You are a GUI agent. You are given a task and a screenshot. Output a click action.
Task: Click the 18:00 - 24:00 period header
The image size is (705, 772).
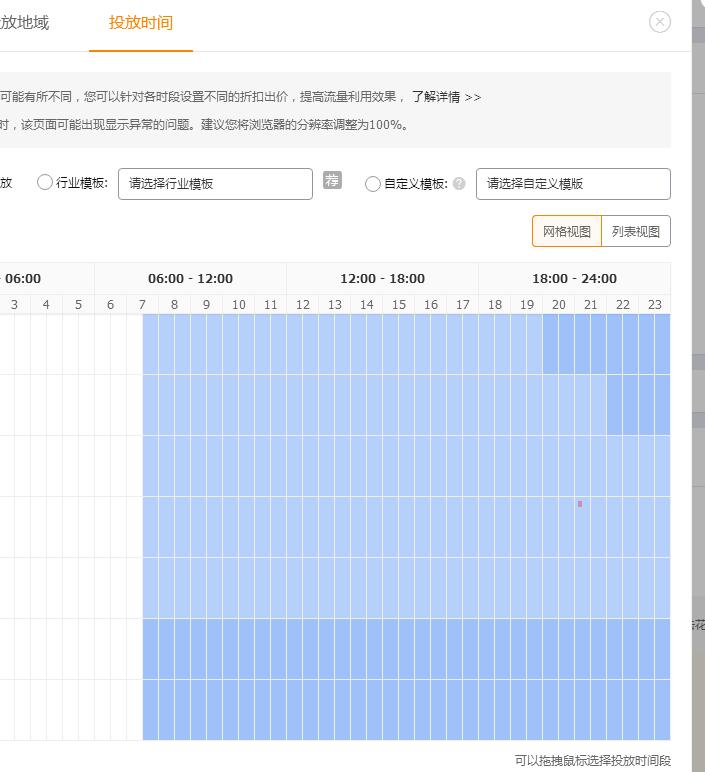pyautogui.click(x=574, y=278)
